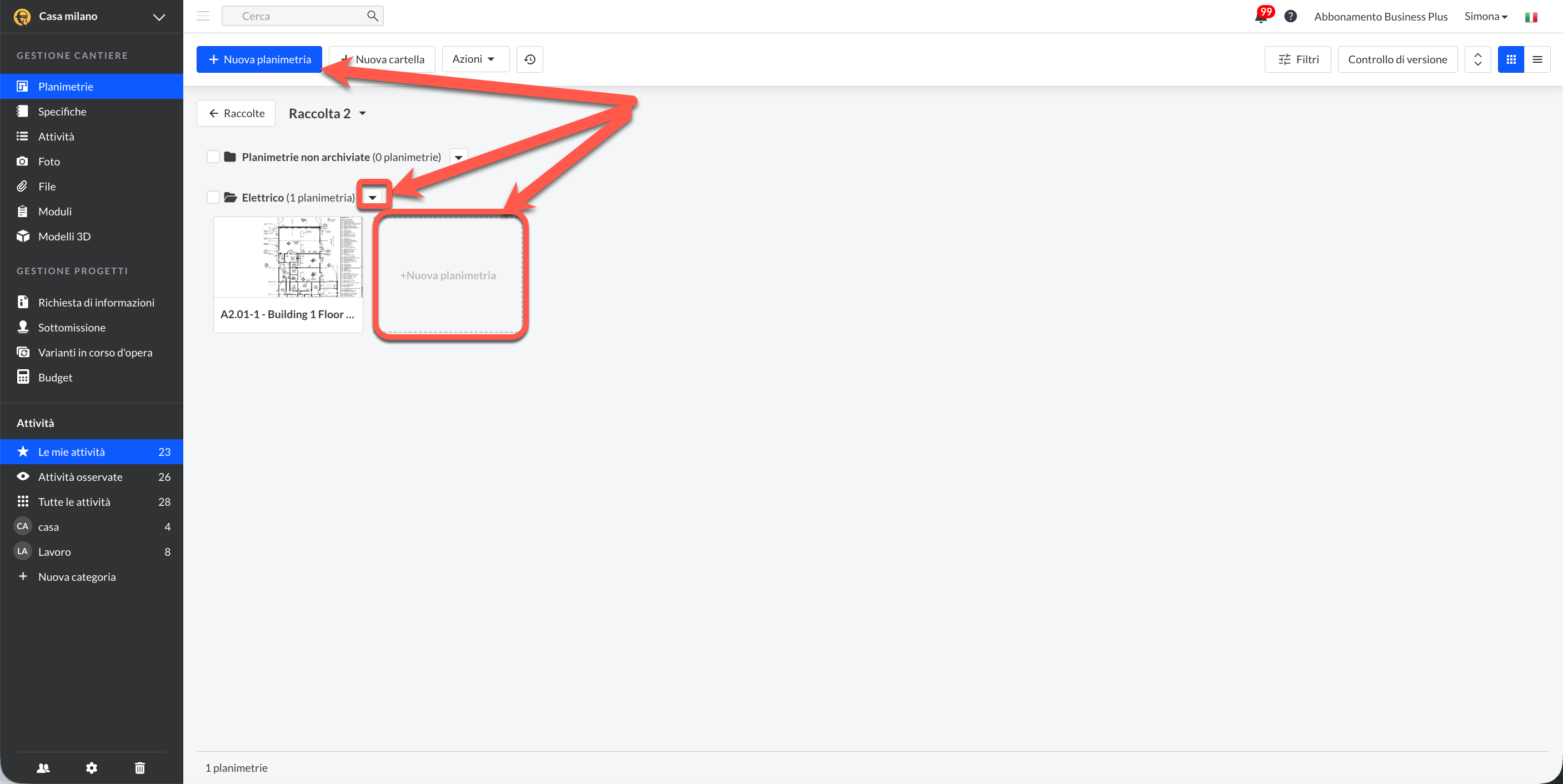This screenshot has width=1563, height=784.
Task: Switch to list view layout
Action: [x=1537, y=59]
